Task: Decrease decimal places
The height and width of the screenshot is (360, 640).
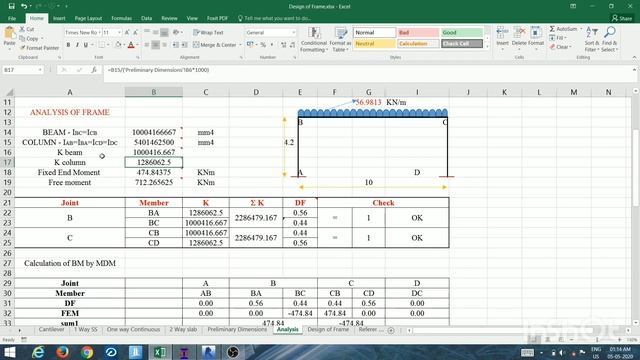Action: pos(292,45)
